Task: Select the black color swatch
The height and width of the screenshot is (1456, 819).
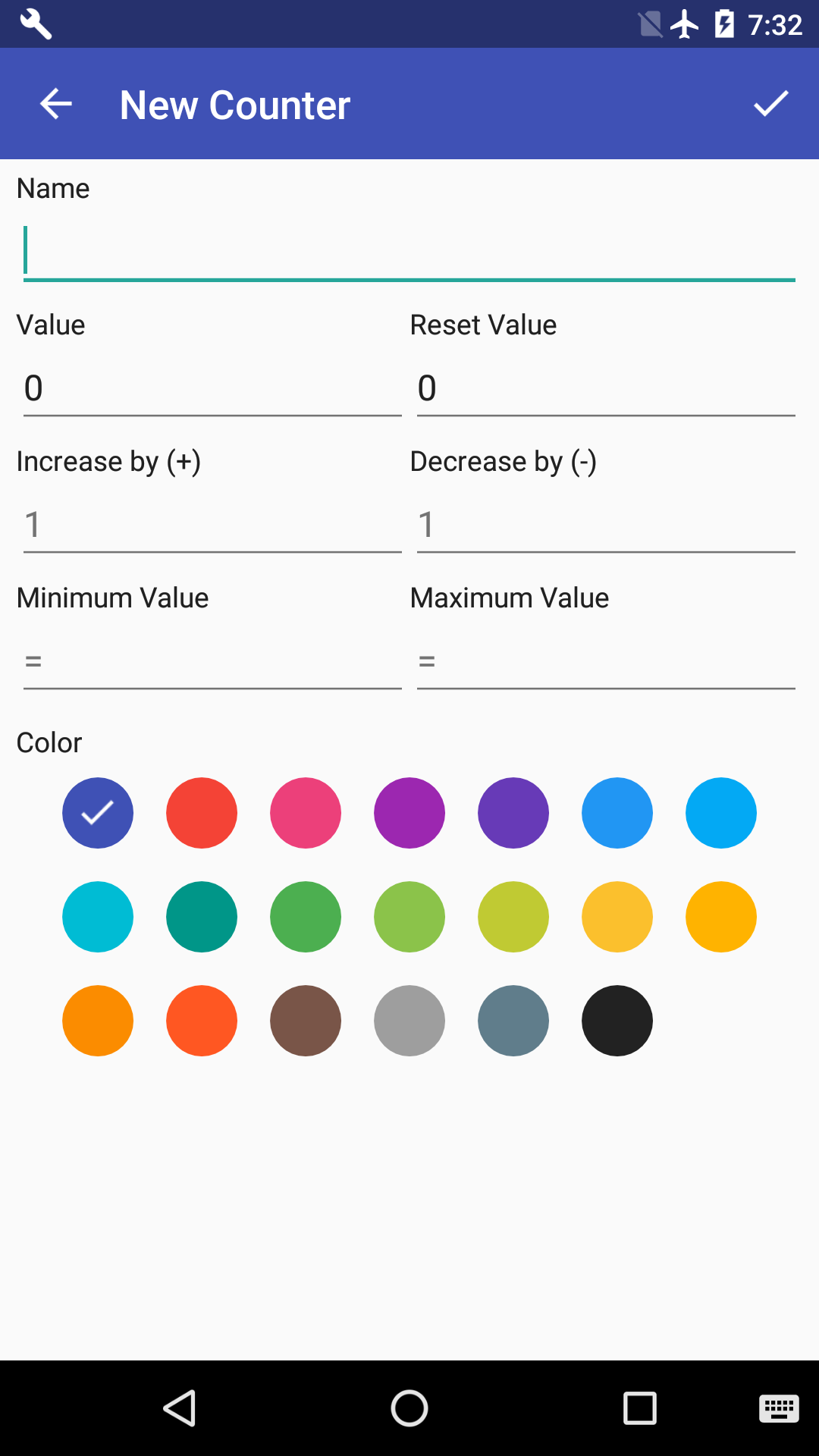Action: (x=617, y=1020)
